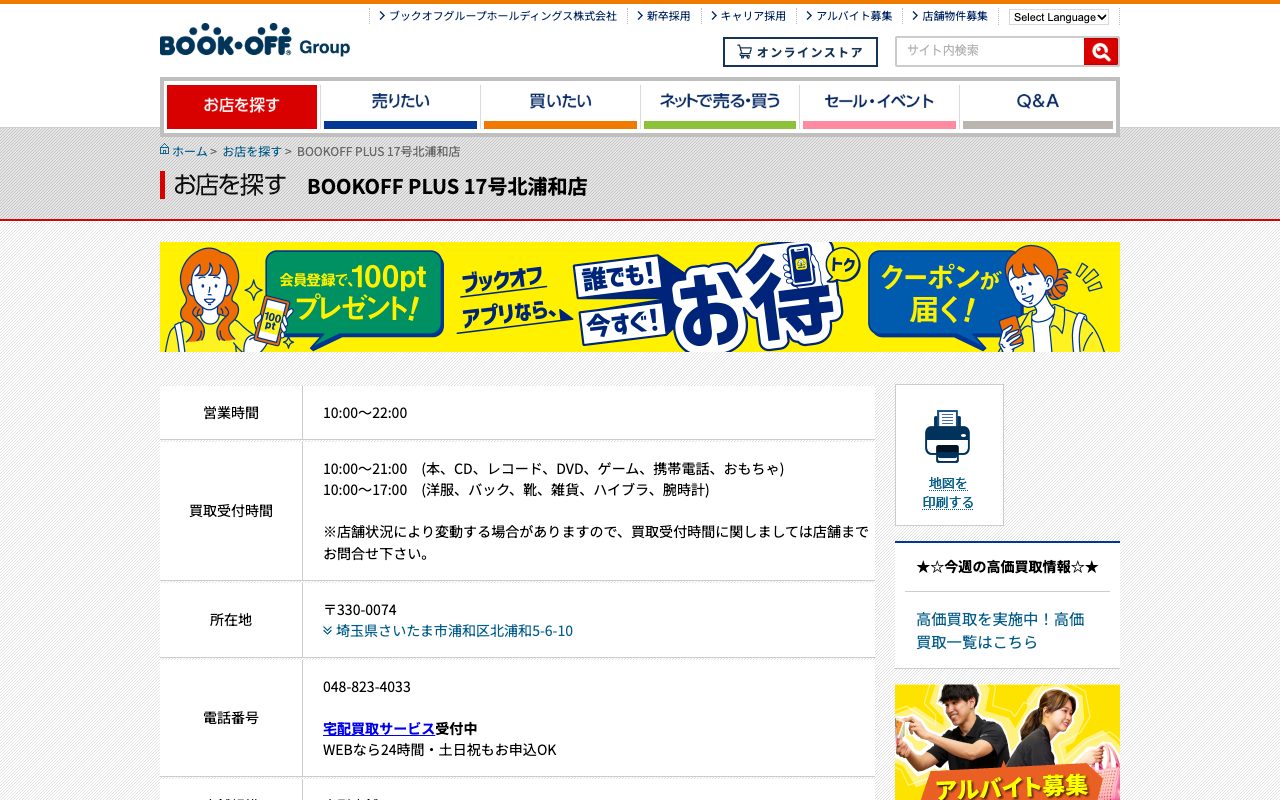1280x800 pixels.
Task: Click the 営業時間 row label
Action: click(231, 413)
